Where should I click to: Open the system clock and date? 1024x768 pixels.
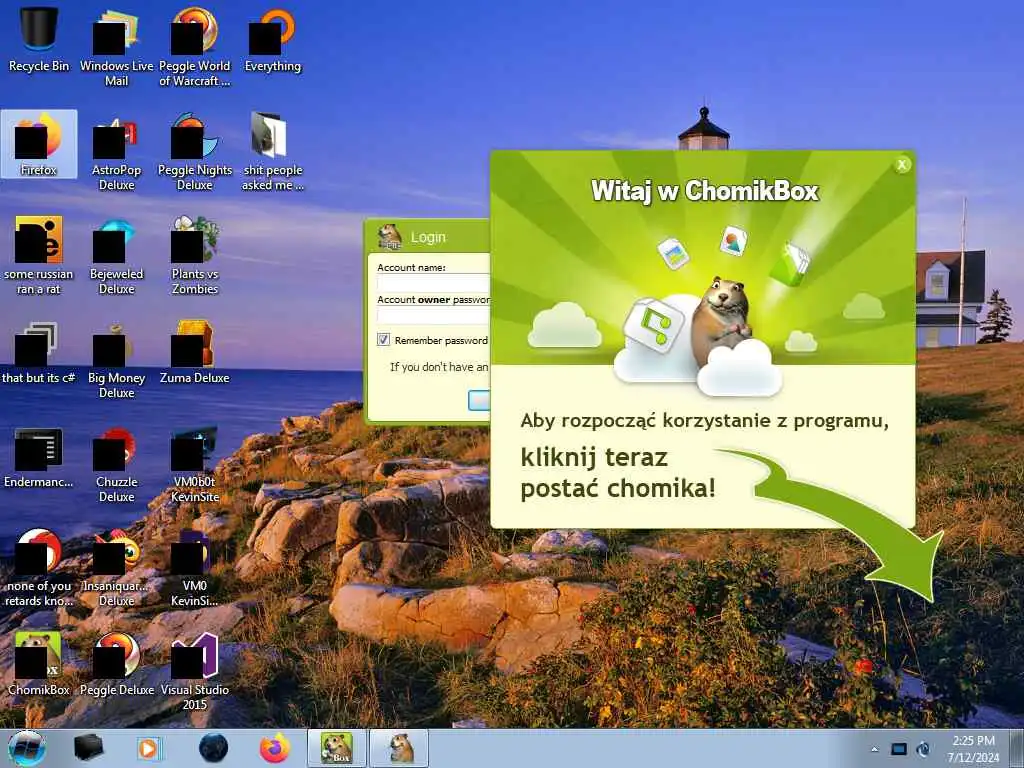973,749
